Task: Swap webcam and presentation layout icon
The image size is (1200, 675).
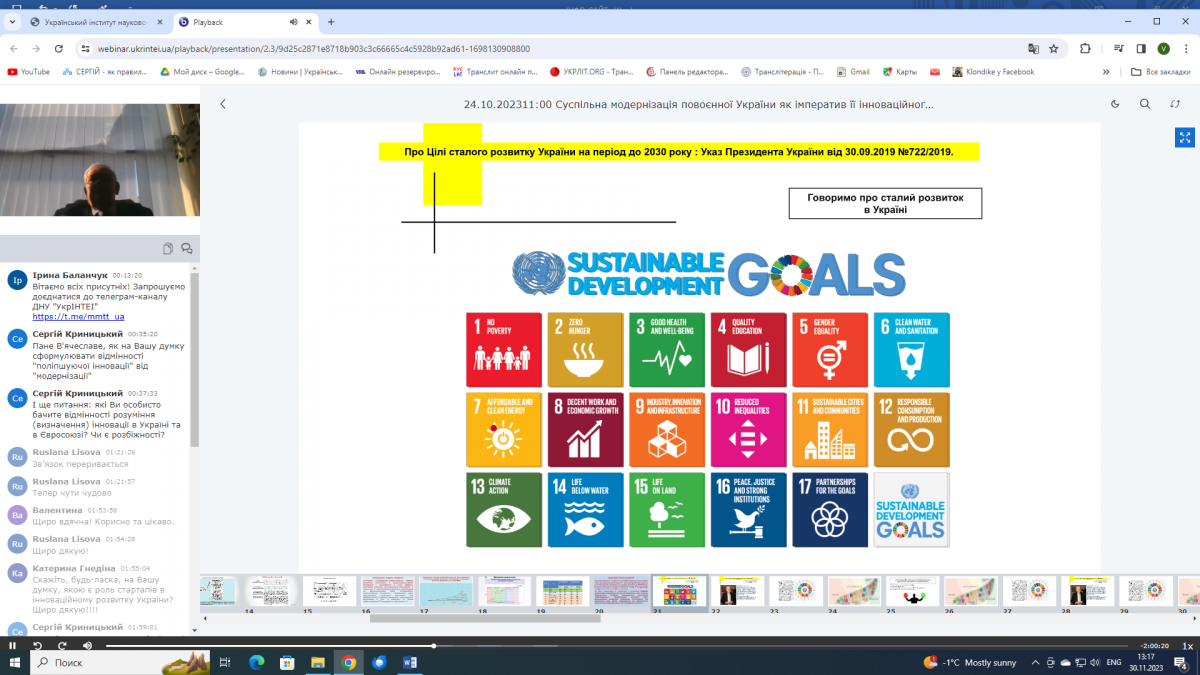Action: pos(1175,104)
